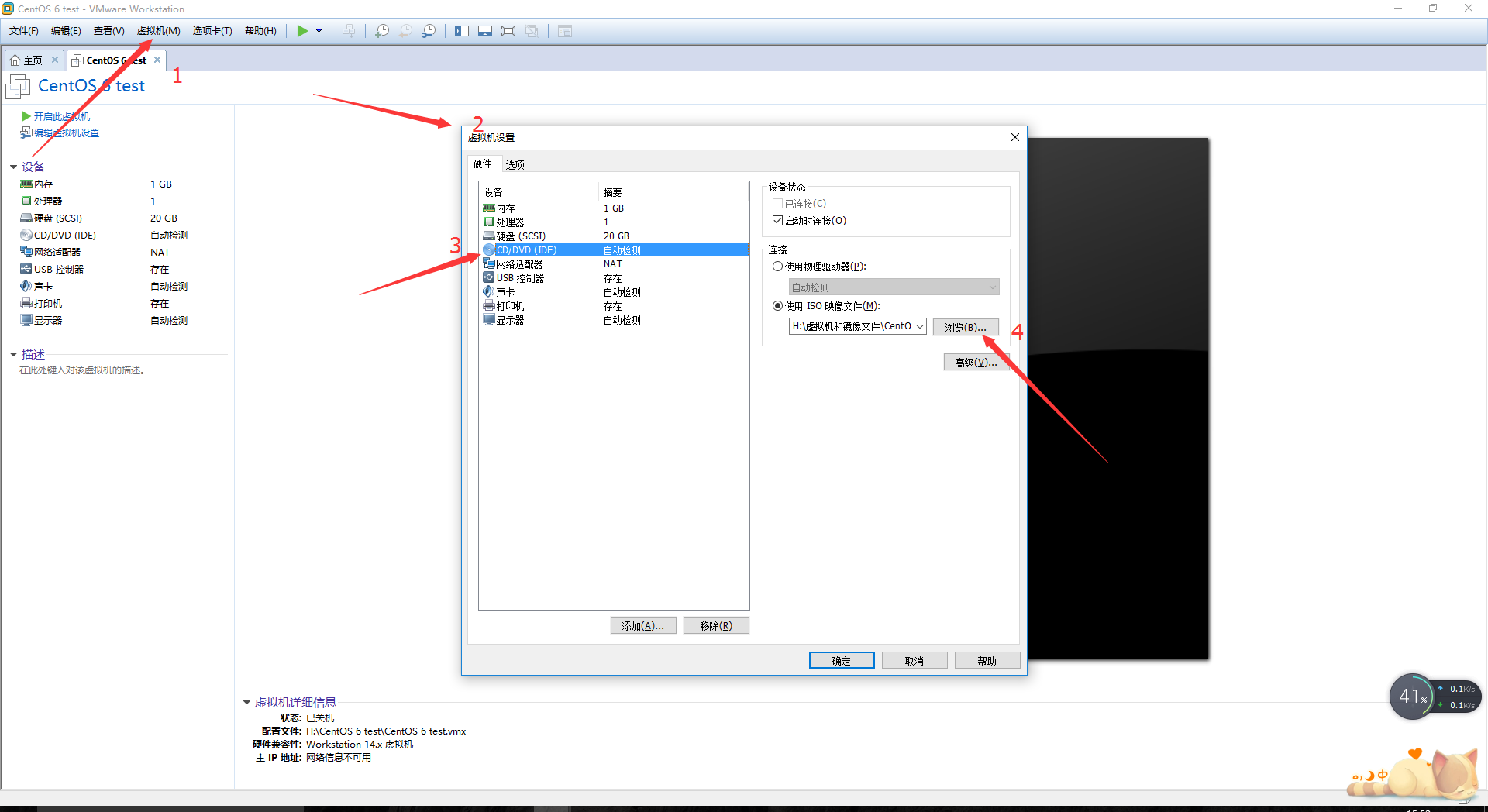The width and height of the screenshot is (1488, 812).
Task: Click the Unity mode toolbar icon
Action: pos(532,31)
